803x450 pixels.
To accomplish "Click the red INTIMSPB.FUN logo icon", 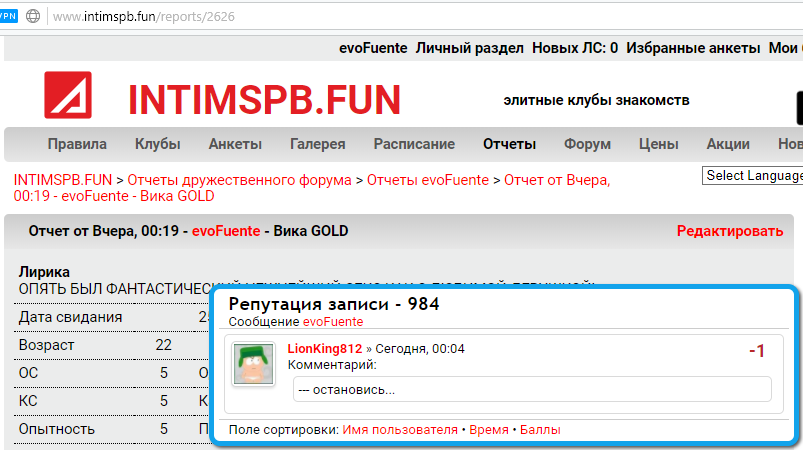I will click(68, 97).
